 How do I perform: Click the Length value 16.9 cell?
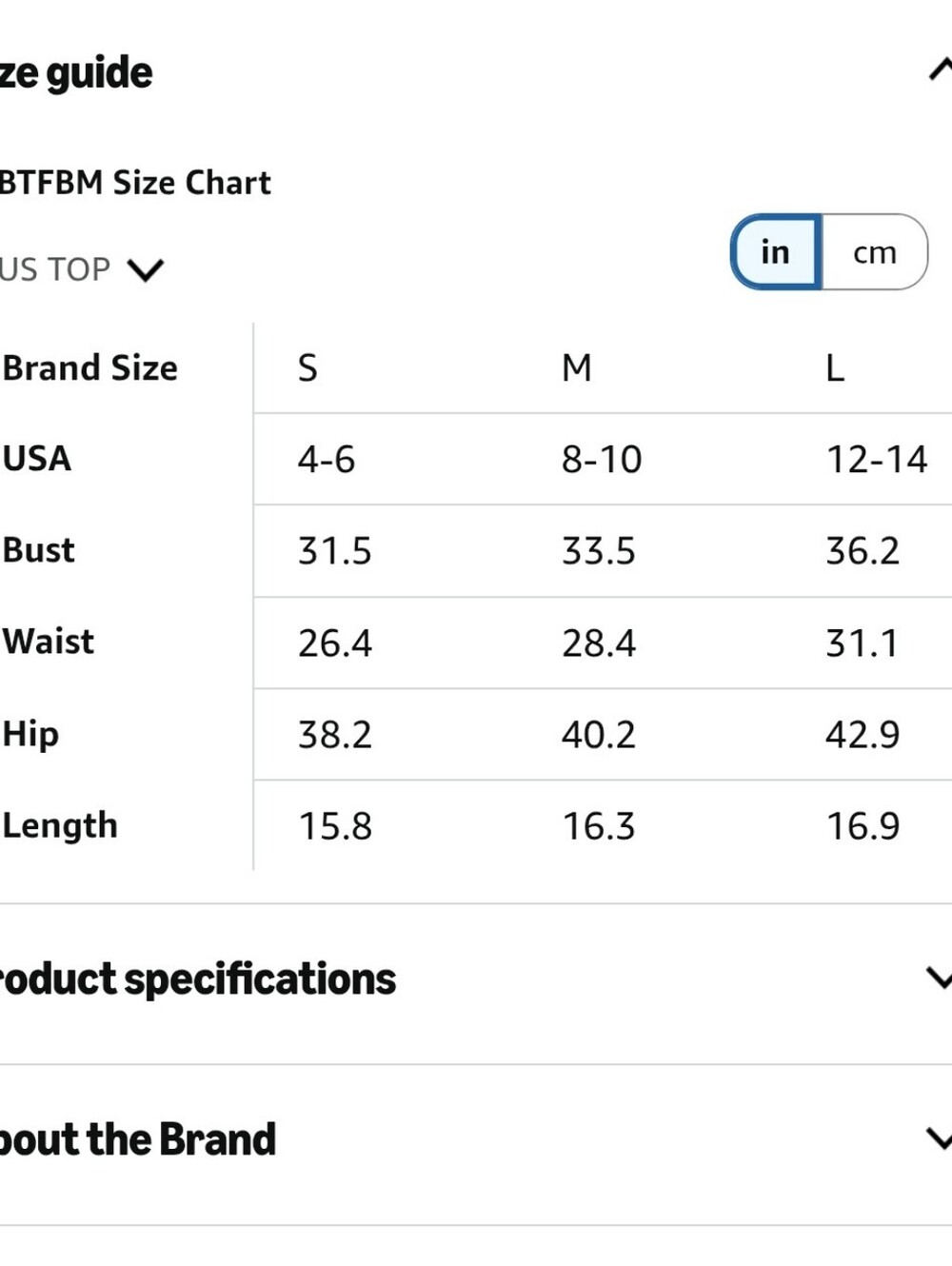(x=863, y=826)
